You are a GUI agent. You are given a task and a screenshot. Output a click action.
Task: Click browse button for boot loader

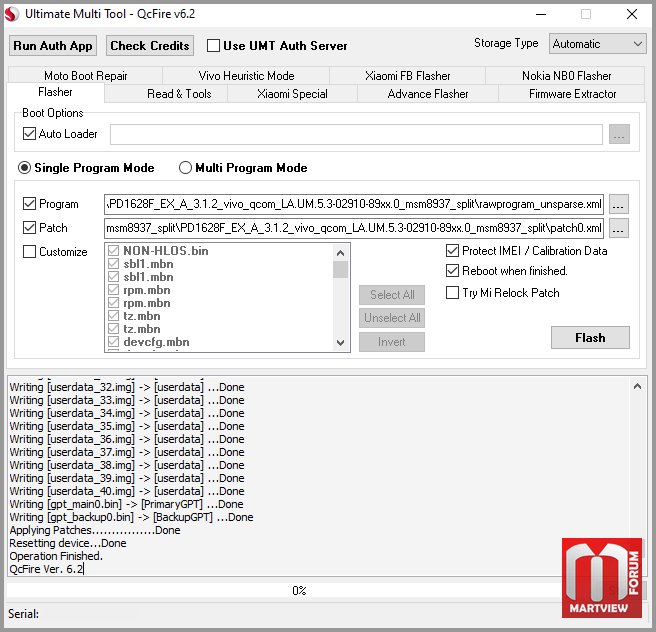[x=619, y=134]
